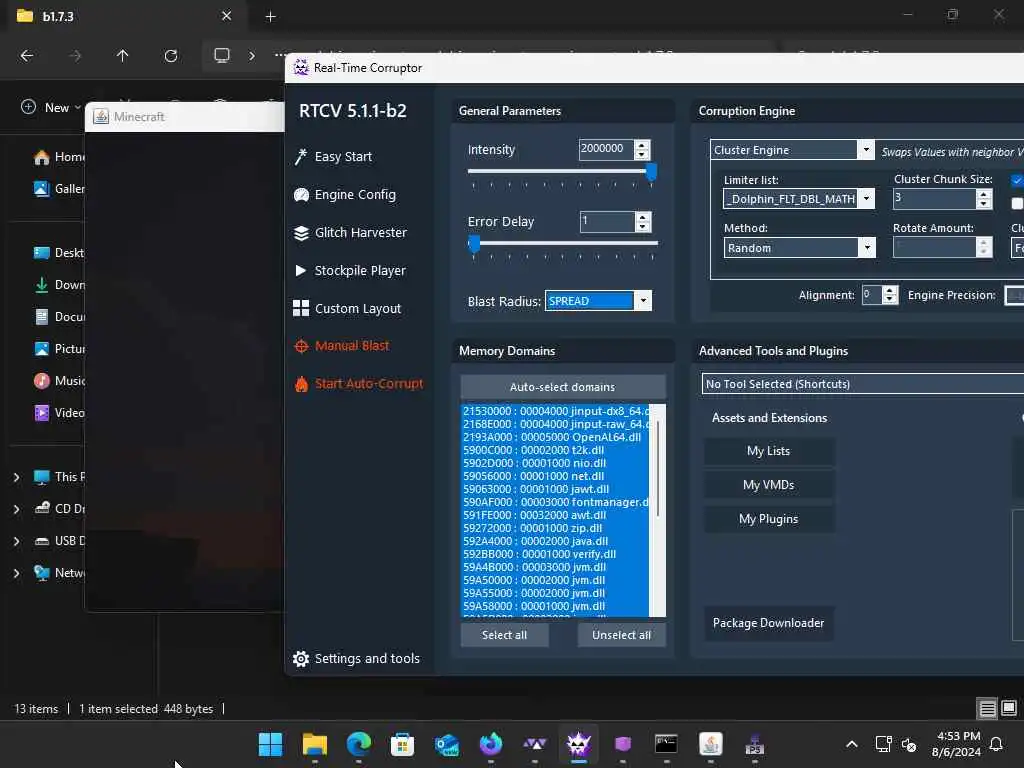Click the Custom Layout grid icon
This screenshot has height=768, width=1024.
(x=301, y=308)
